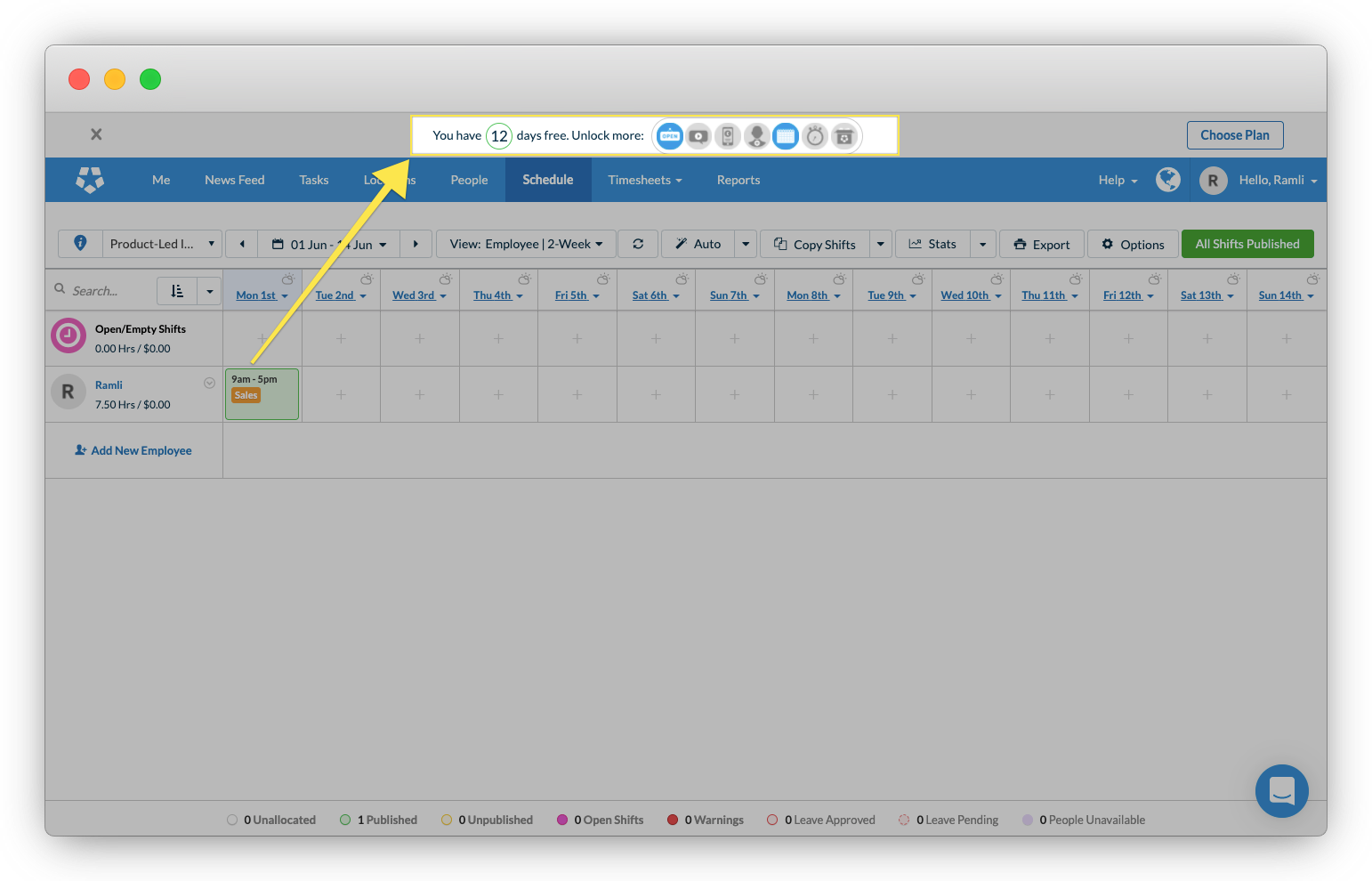Click the blue OPEN sign unlock icon
This screenshot has width=1372, height=881.
tap(670, 136)
